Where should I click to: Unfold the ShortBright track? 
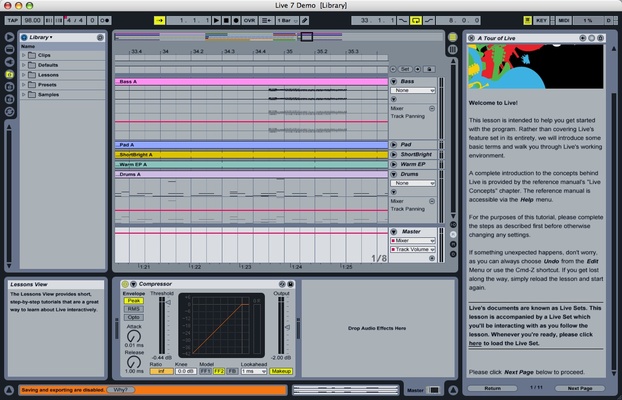(x=394, y=154)
